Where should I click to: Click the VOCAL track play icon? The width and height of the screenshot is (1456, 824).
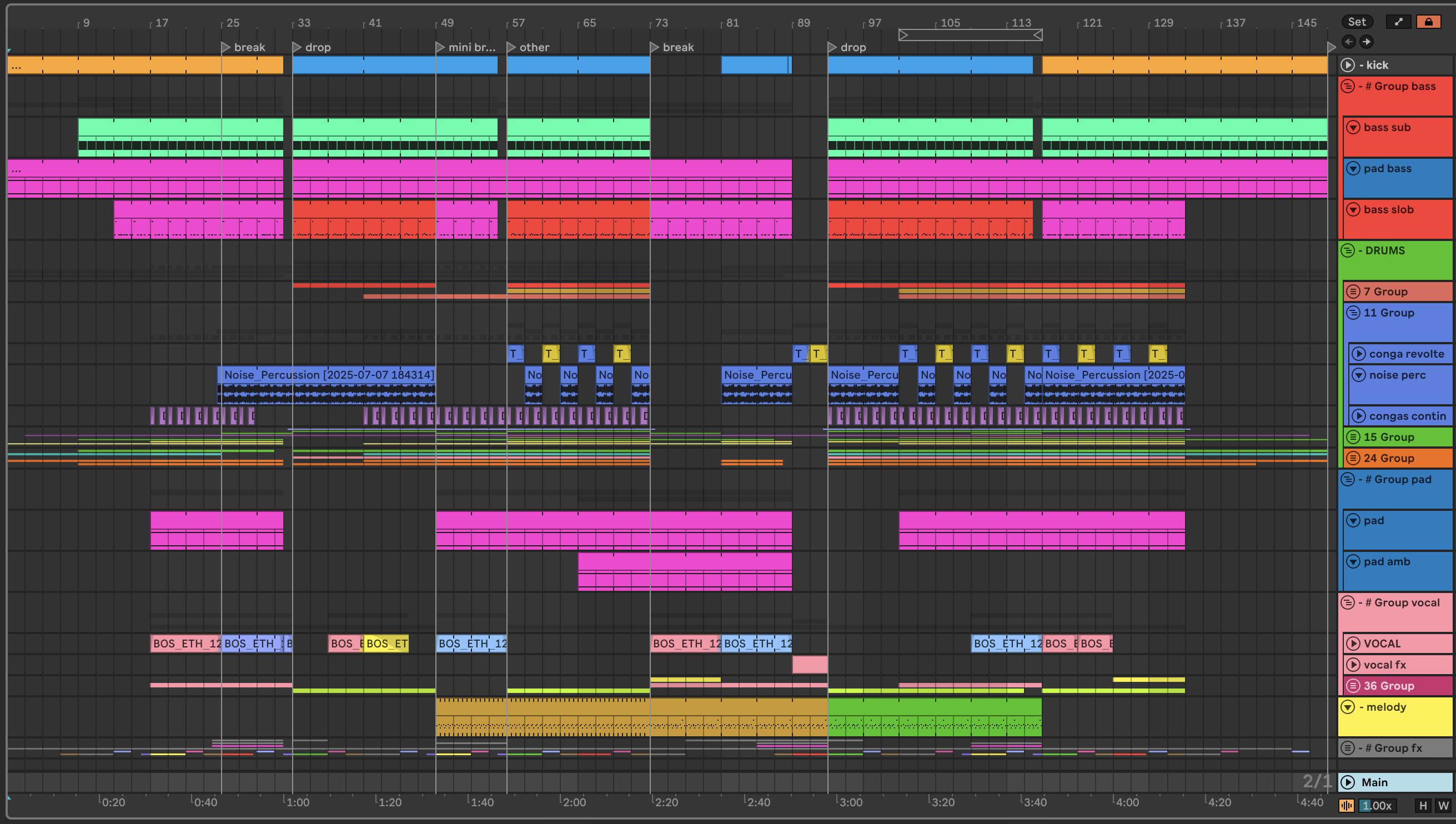pos(1353,644)
